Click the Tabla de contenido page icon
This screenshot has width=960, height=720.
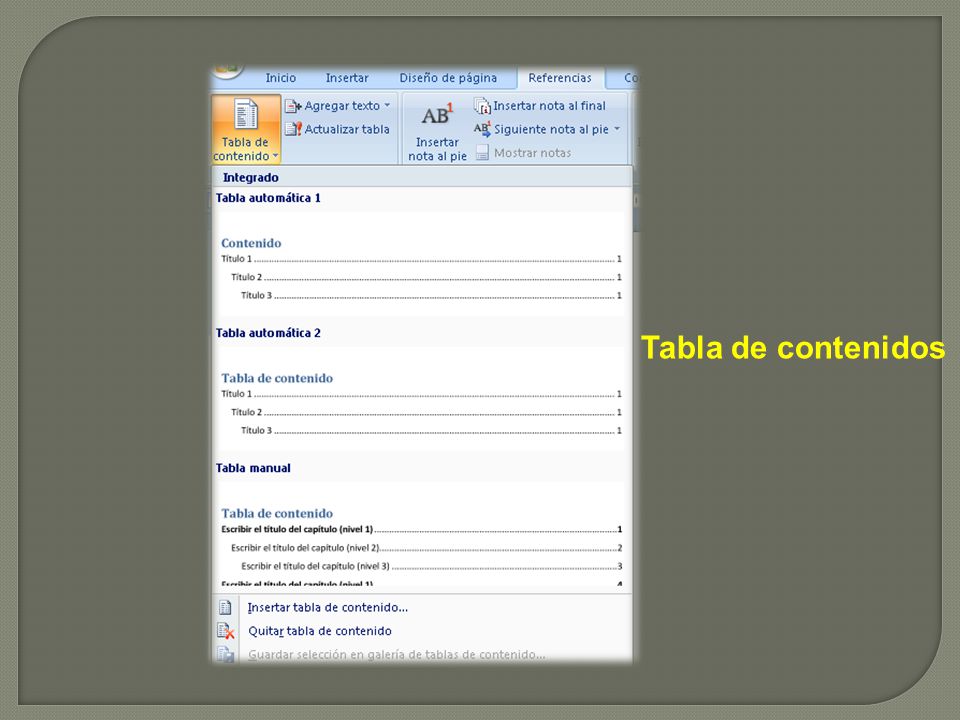pos(246,114)
